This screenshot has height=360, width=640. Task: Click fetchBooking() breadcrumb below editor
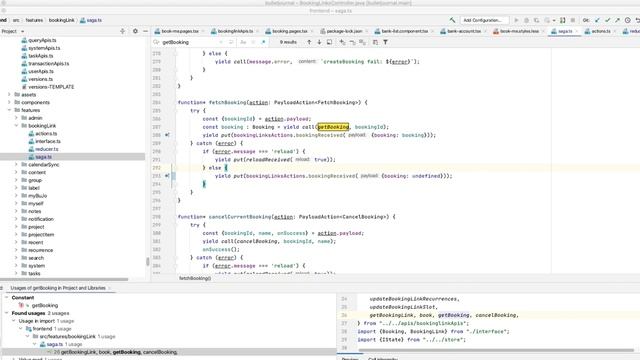click(195, 278)
